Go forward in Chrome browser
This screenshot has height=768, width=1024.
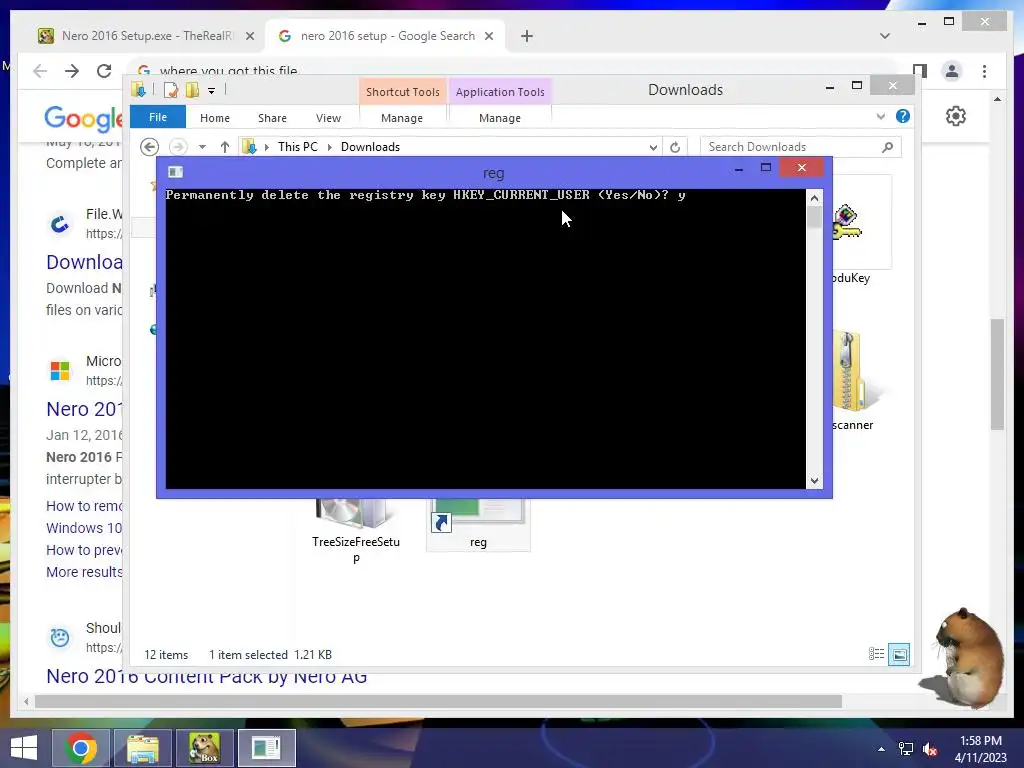tap(72, 71)
